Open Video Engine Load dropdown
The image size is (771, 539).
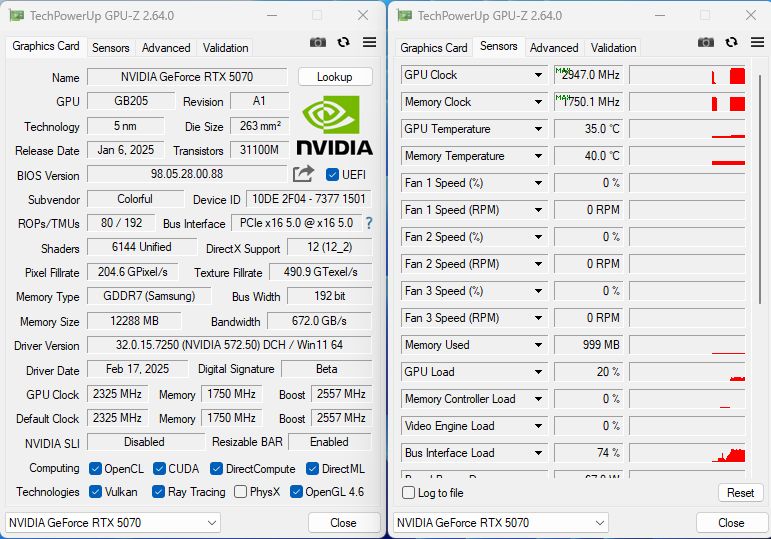pos(538,426)
